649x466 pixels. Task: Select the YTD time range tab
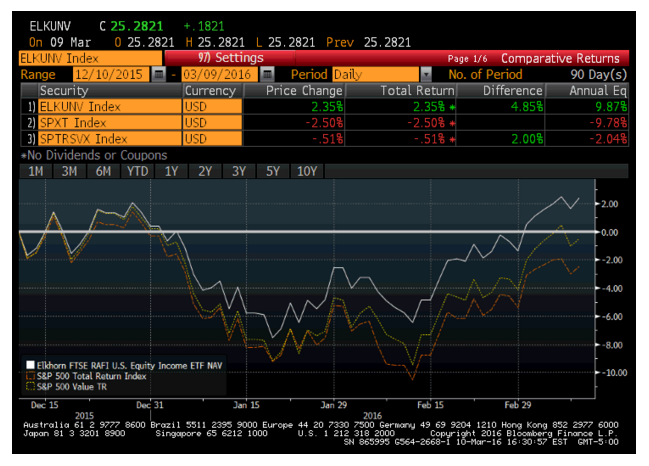pyautogui.click(x=135, y=171)
